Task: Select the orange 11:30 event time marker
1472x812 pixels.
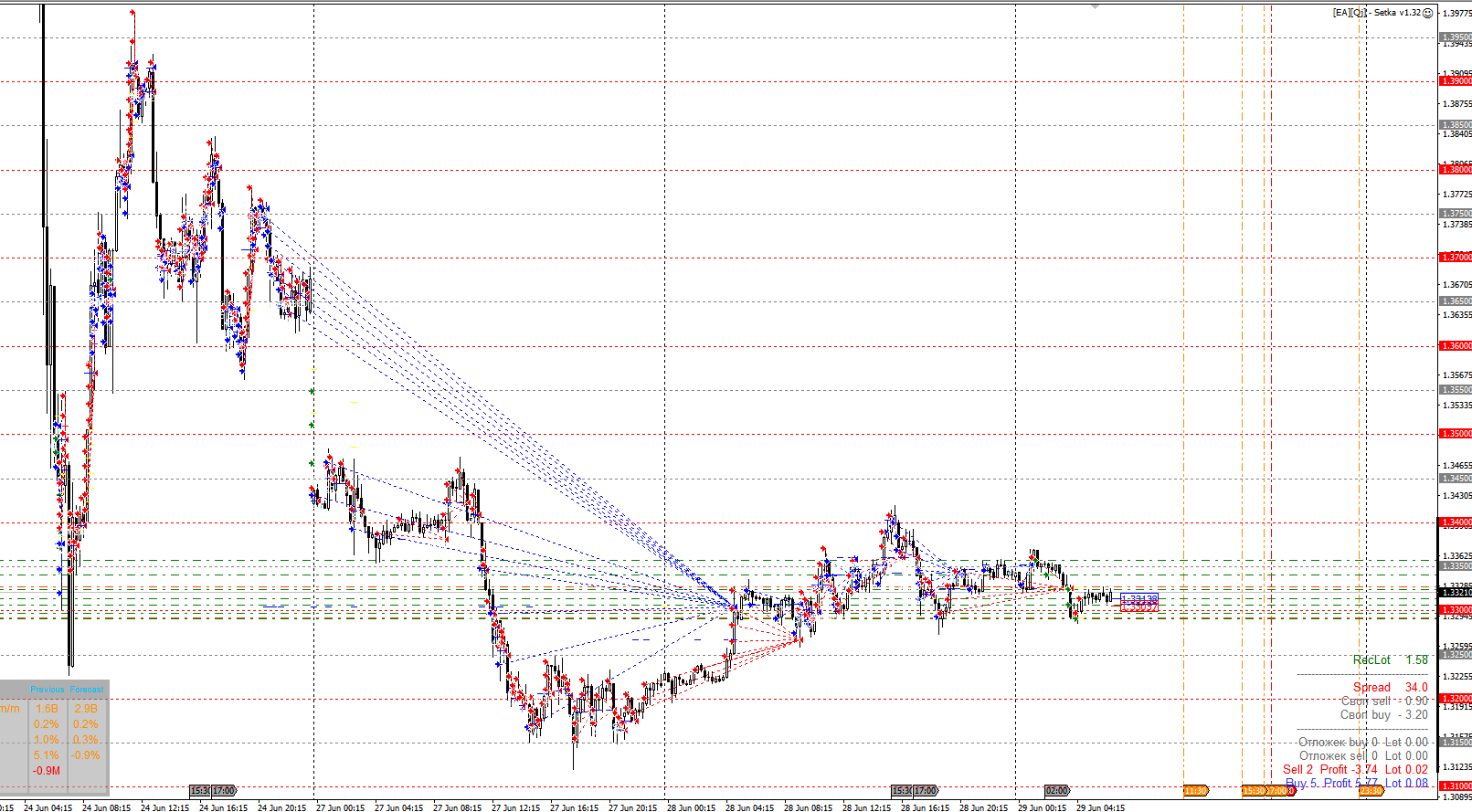Action: [1195, 790]
